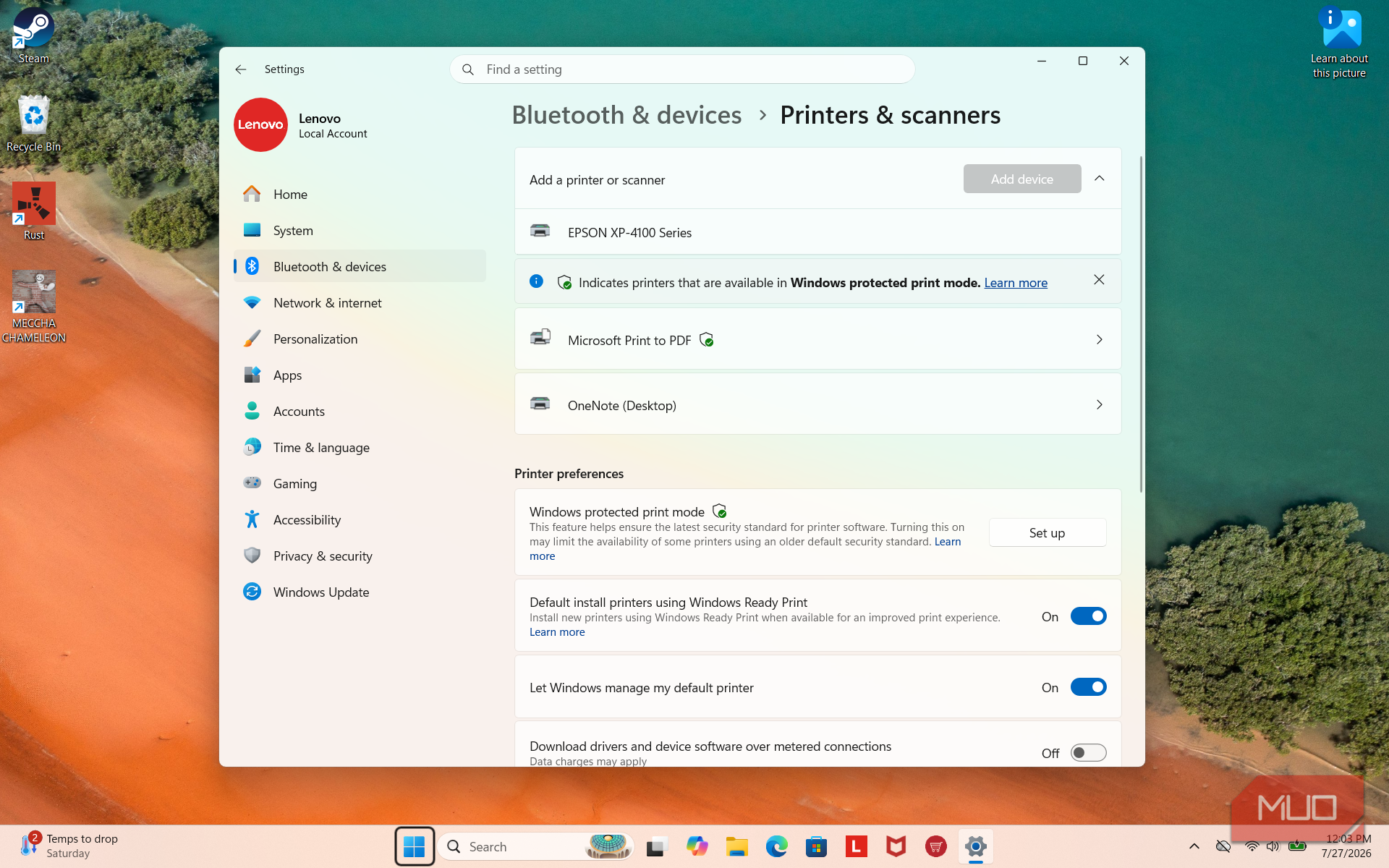
Task: Turn off Default install printers using Windows Ready Print
Action: 1088,616
